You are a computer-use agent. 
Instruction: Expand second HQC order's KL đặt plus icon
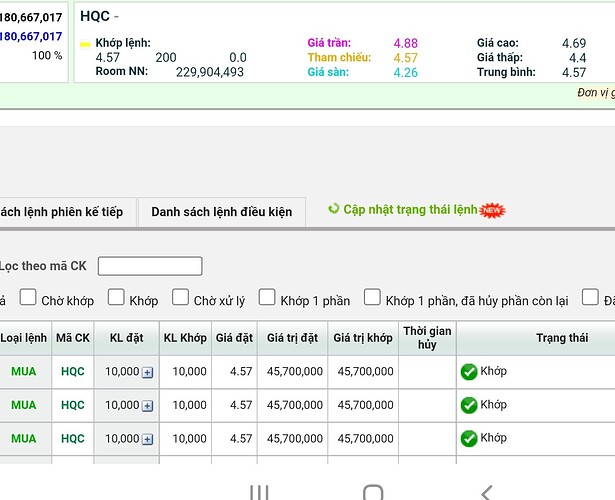coord(147,406)
